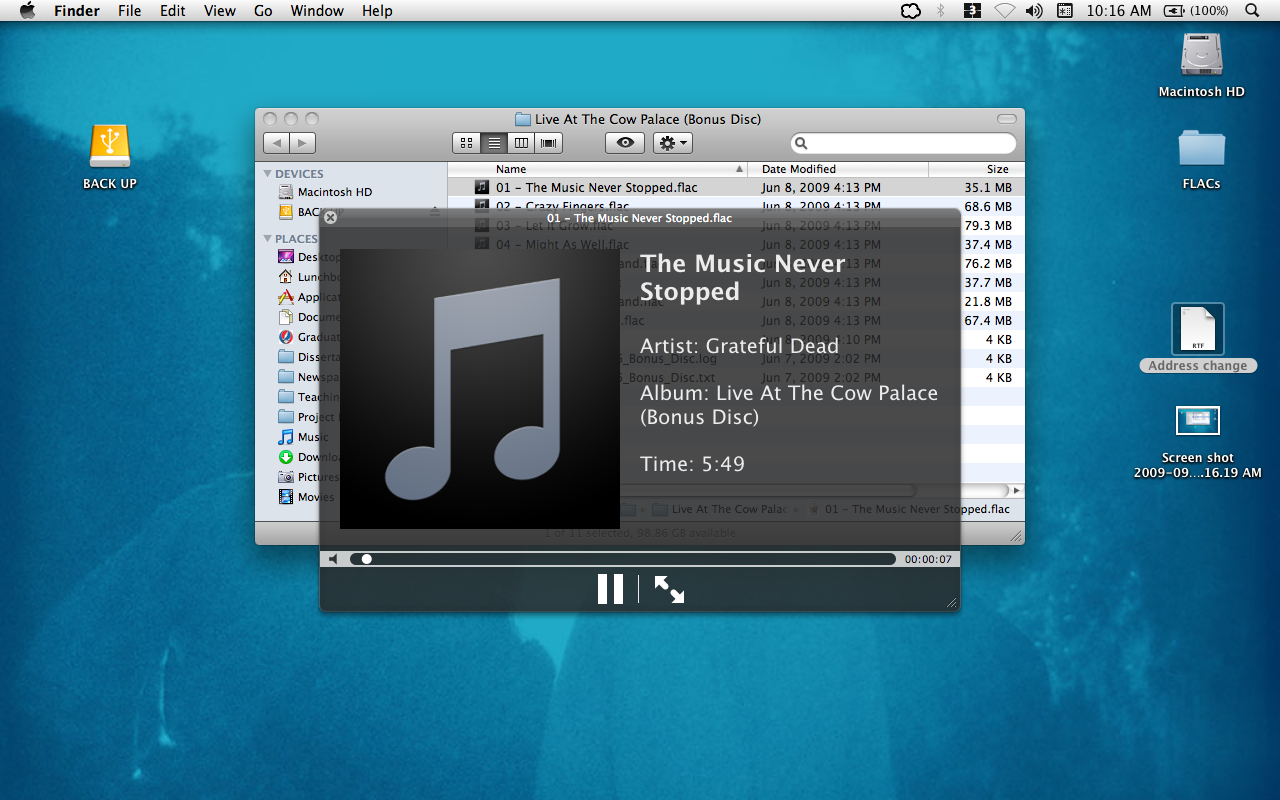Click the music note album artwork

tap(480, 389)
